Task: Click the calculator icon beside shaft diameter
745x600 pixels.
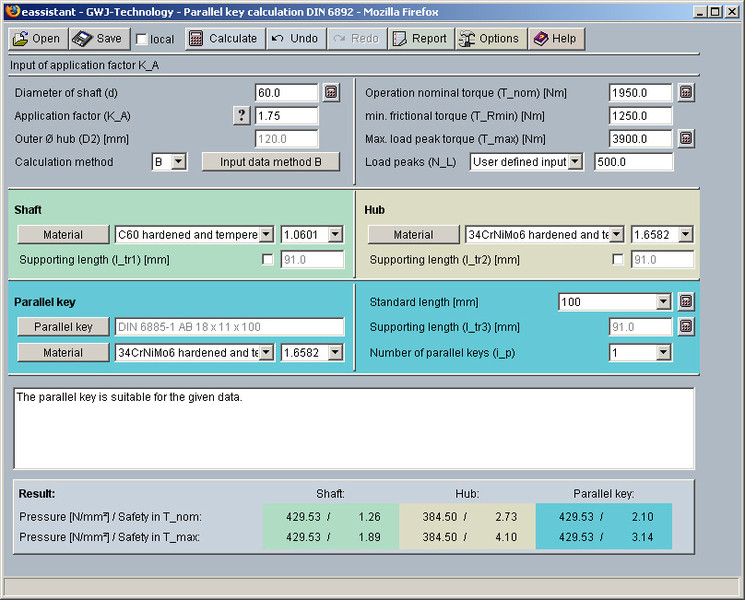Action: 331,93
